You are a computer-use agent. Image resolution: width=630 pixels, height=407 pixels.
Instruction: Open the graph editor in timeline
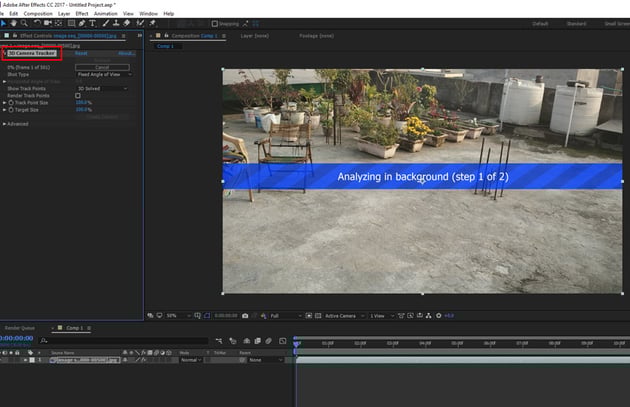pyautogui.click(x=283, y=341)
